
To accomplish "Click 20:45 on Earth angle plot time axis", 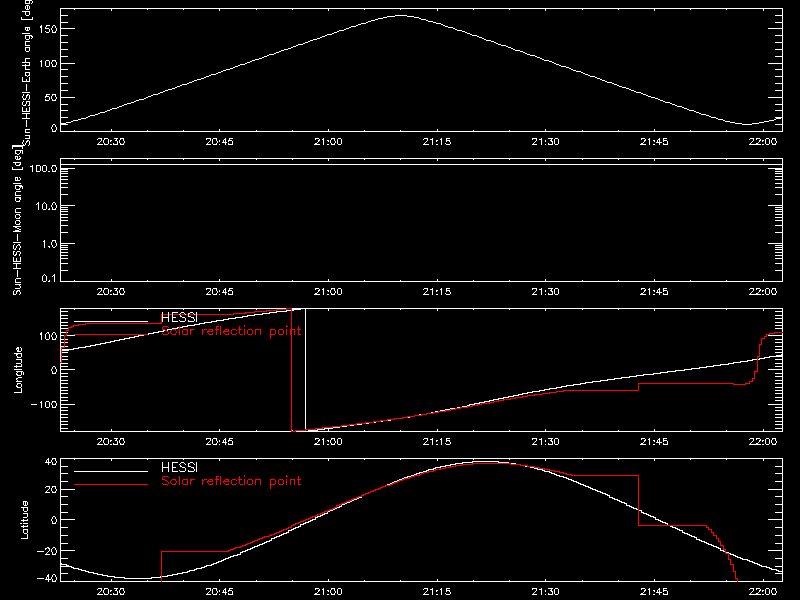I will tap(219, 142).
